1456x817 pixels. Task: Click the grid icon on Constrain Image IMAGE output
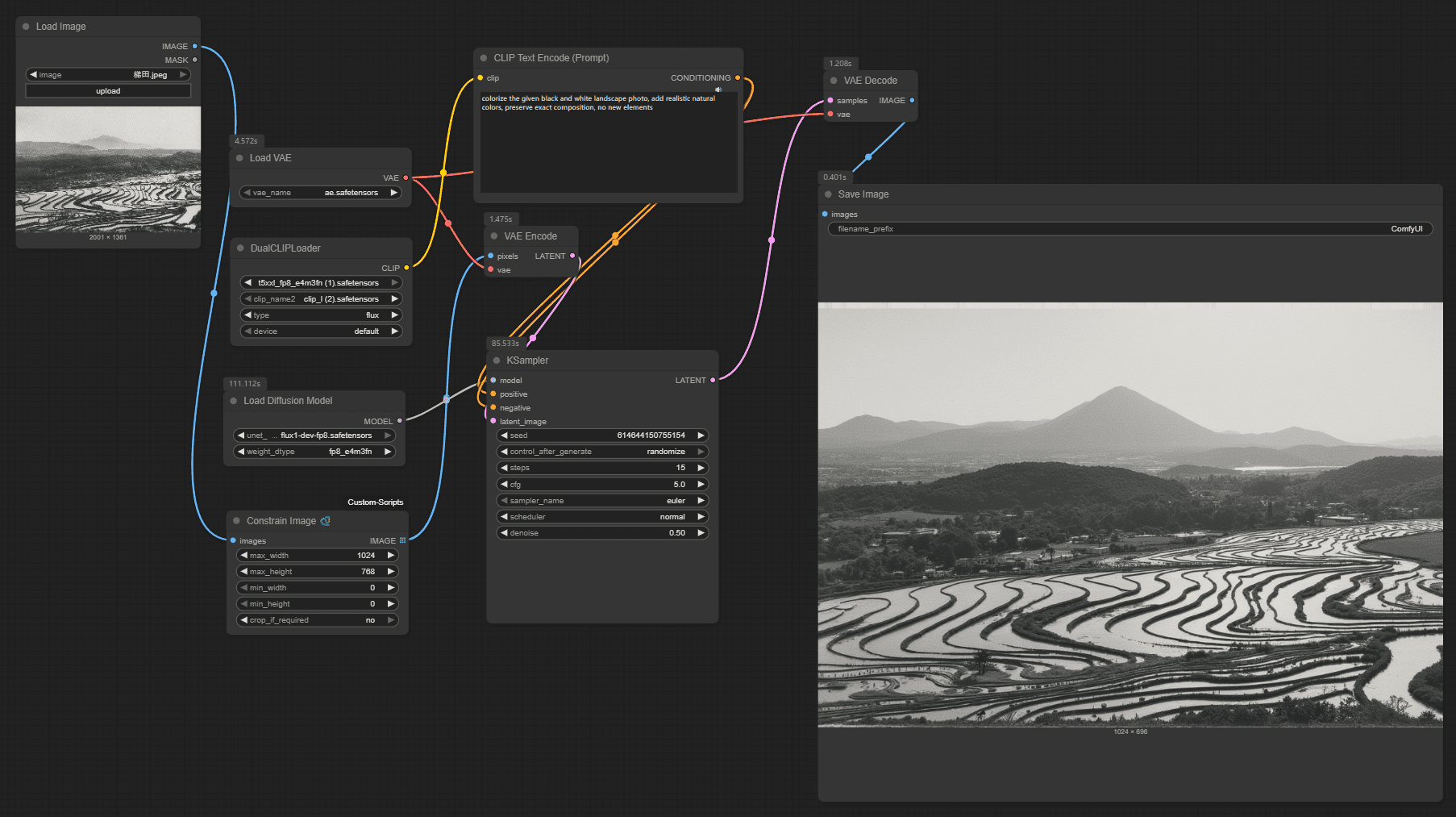[403, 540]
